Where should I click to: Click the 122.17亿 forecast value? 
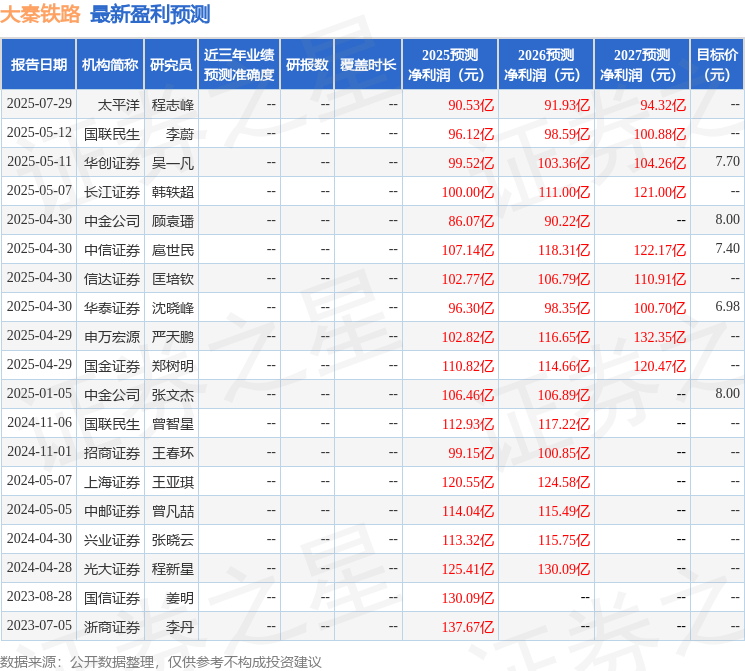659,250
